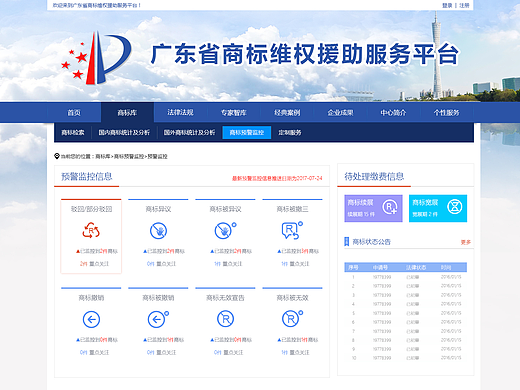520x390 pixels.
Task: Open the 商标检索 submenu item
Action: click(73, 132)
